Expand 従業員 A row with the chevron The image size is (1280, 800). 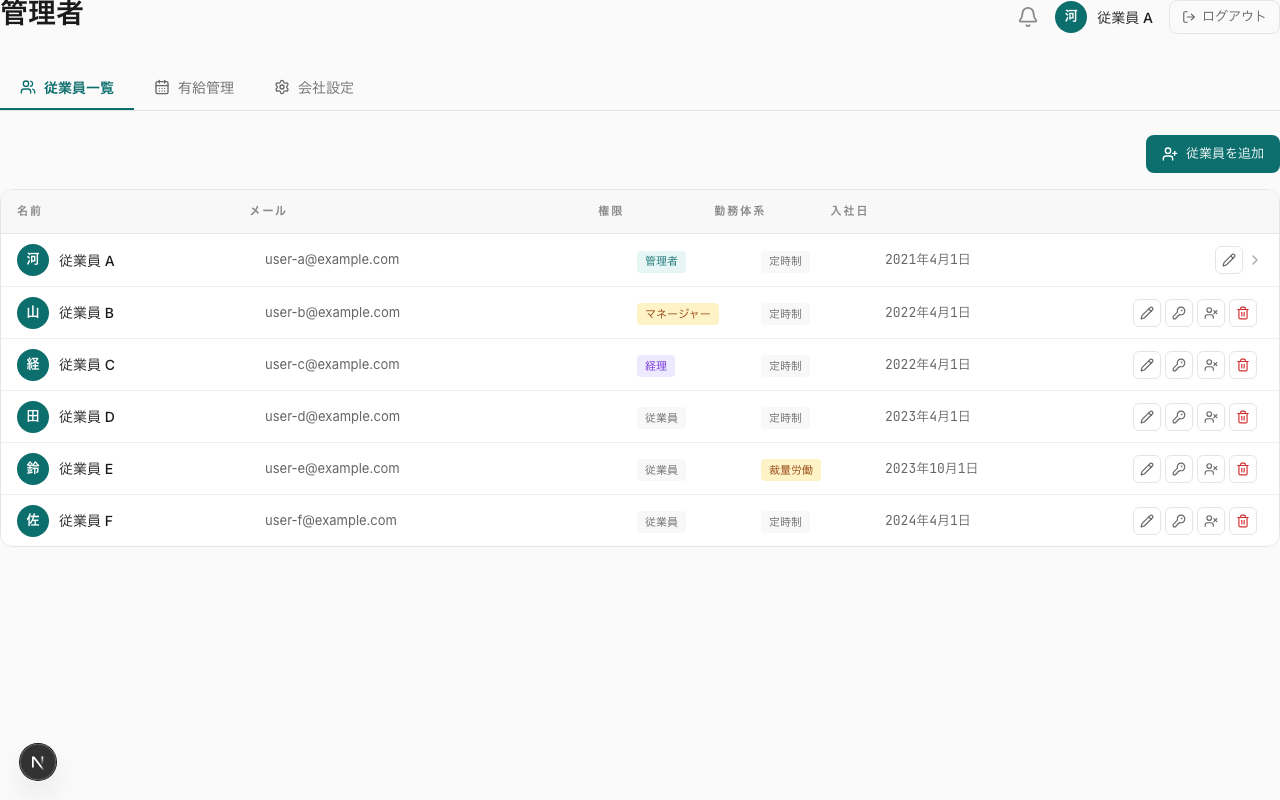(x=1255, y=260)
